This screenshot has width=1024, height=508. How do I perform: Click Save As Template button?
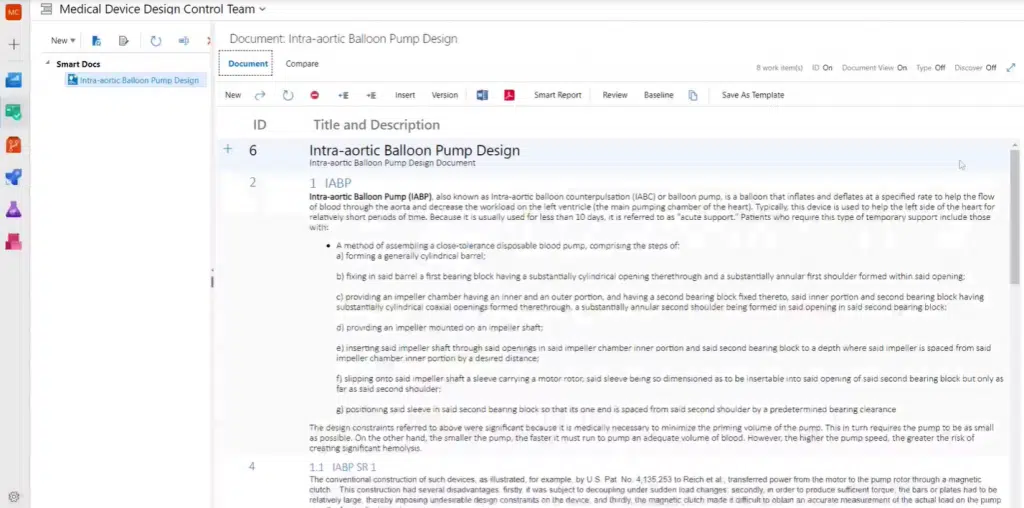(752, 95)
